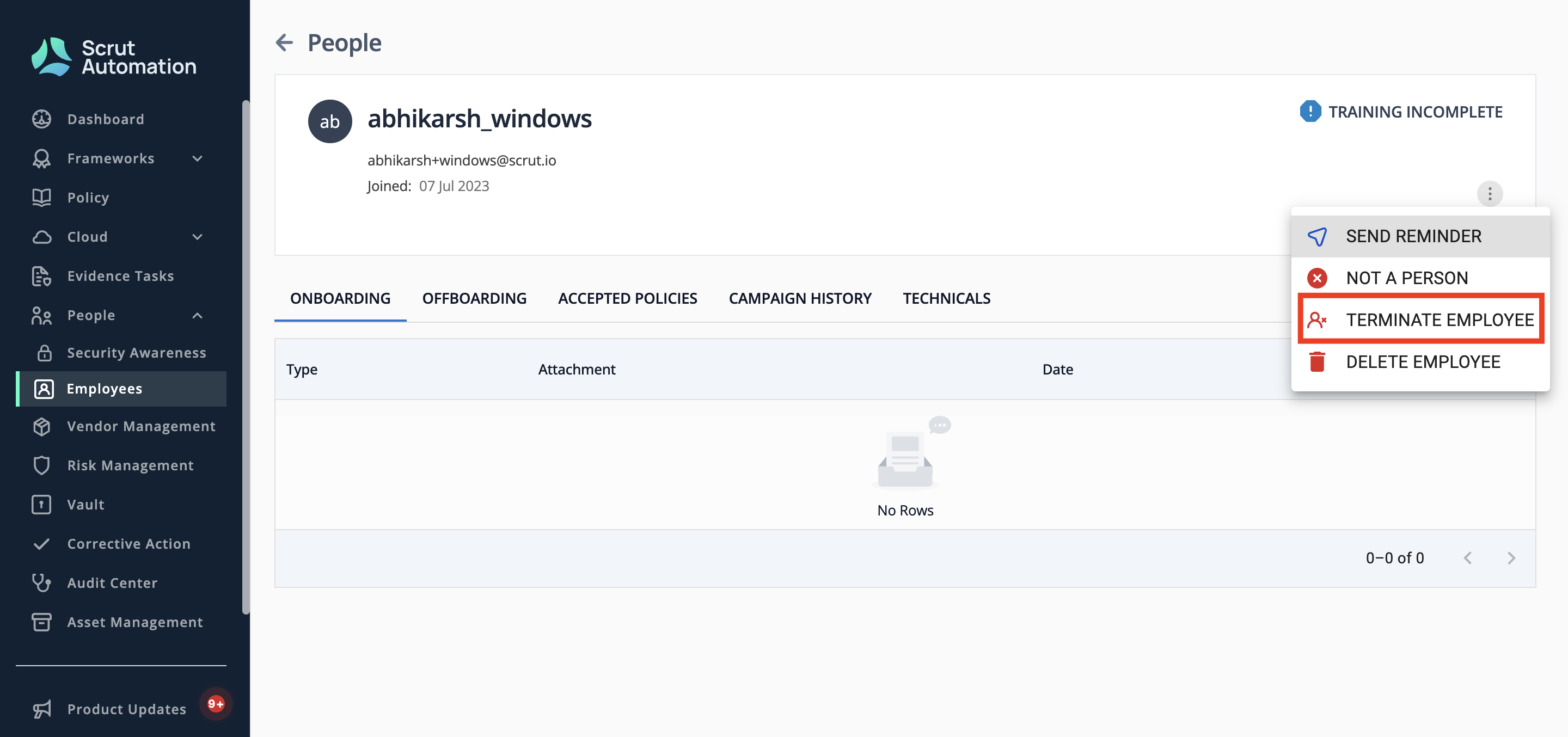Open Evidence Tasks in the sidebar
This screenshot has height=737, width=1568.
(121, 277)
